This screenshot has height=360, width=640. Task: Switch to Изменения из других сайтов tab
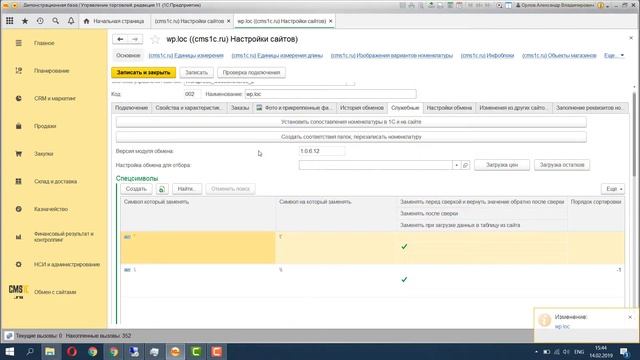513,108
